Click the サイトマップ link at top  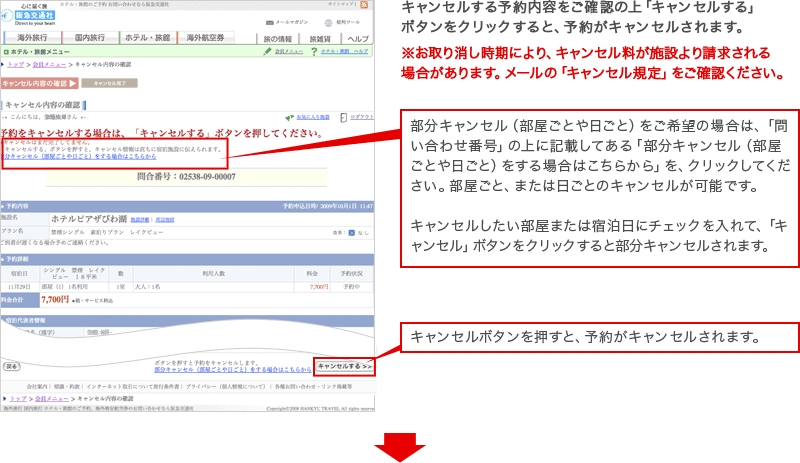[342, 4]
